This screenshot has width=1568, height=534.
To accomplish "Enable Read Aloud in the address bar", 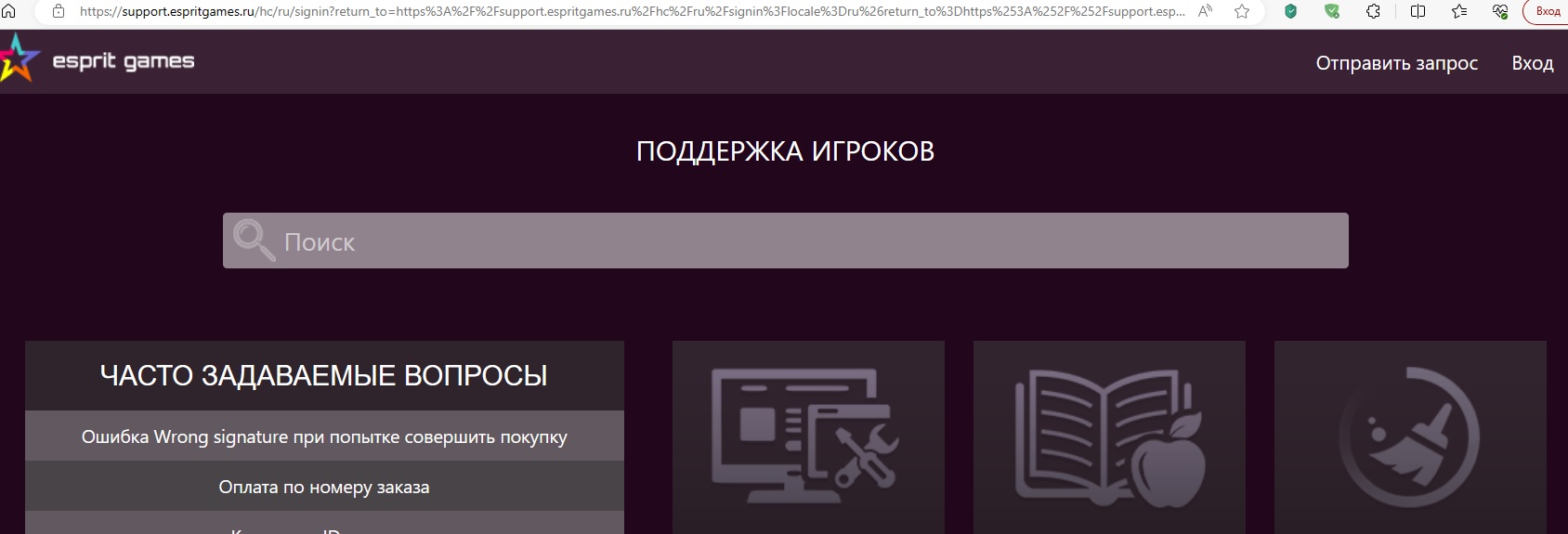I will (x=1205, y=11).
